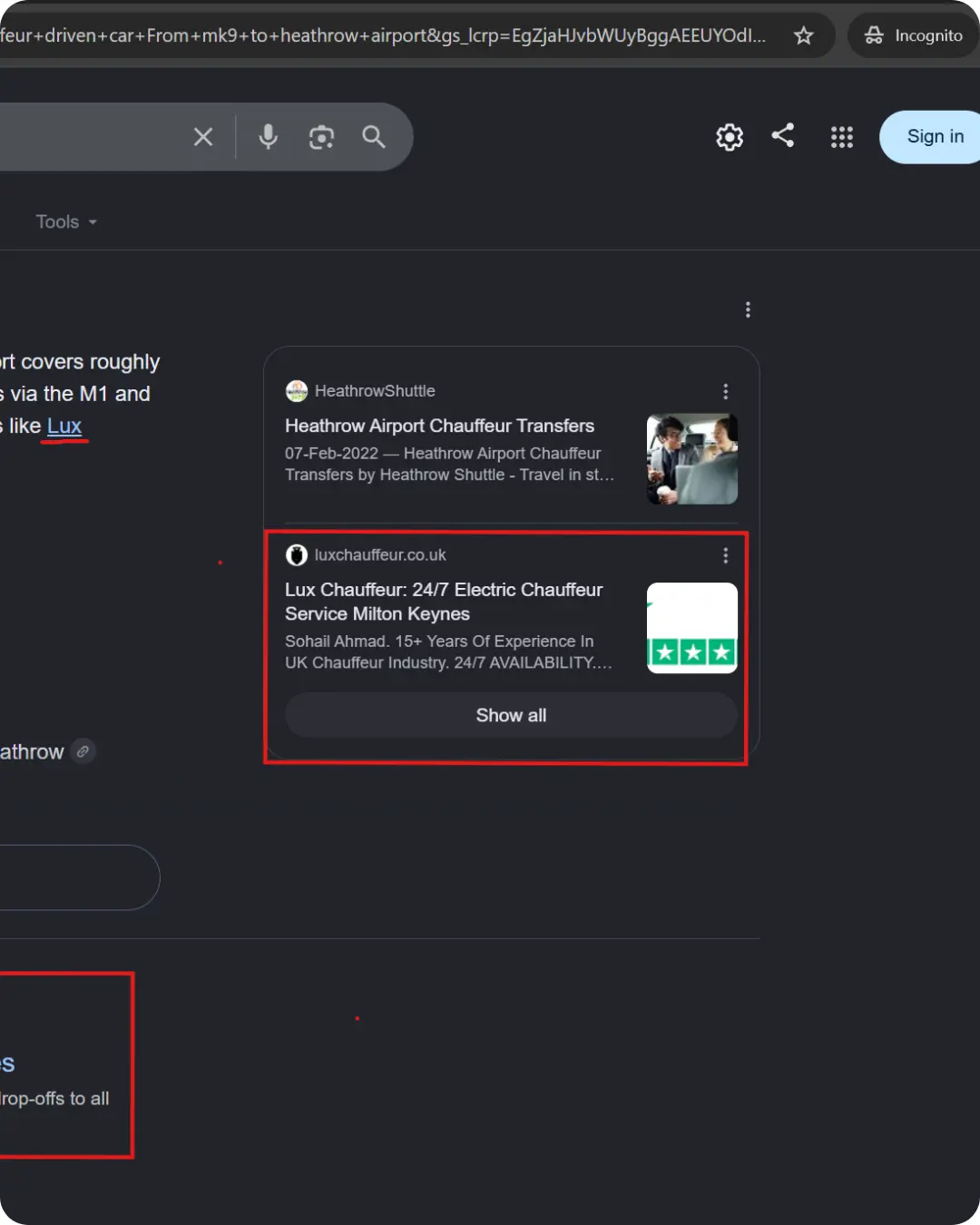
Task: Open quick settings gear icon
Action: click(x=730, y=137)
